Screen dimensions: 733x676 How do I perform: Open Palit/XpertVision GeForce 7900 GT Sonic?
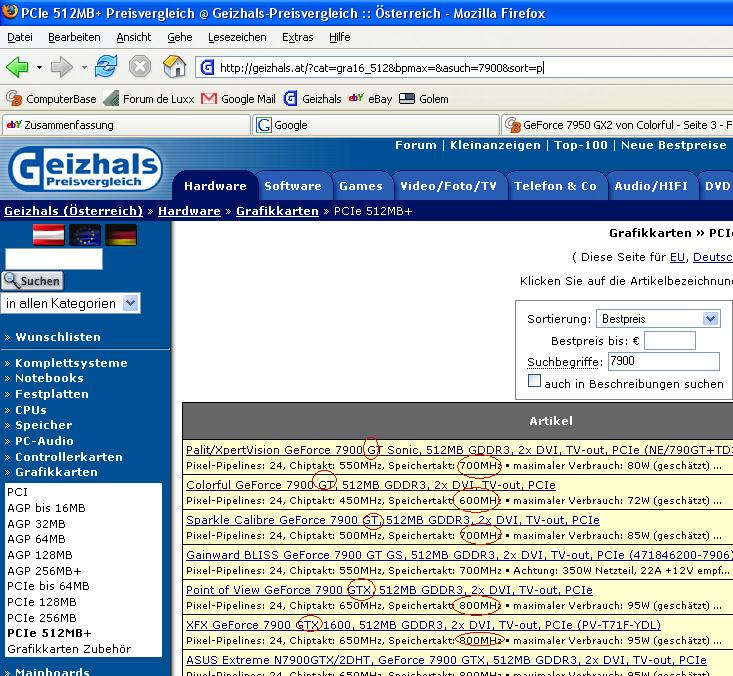[459, 450]
